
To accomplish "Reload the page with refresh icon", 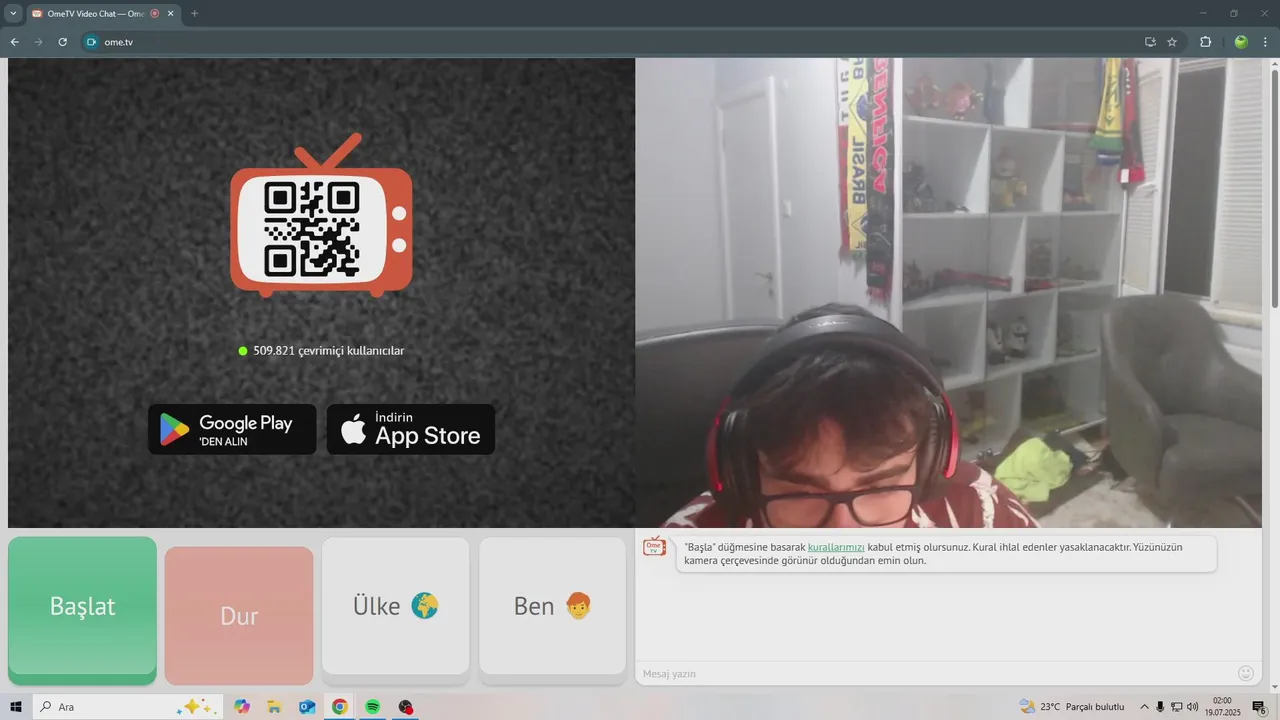I will 62,42.
